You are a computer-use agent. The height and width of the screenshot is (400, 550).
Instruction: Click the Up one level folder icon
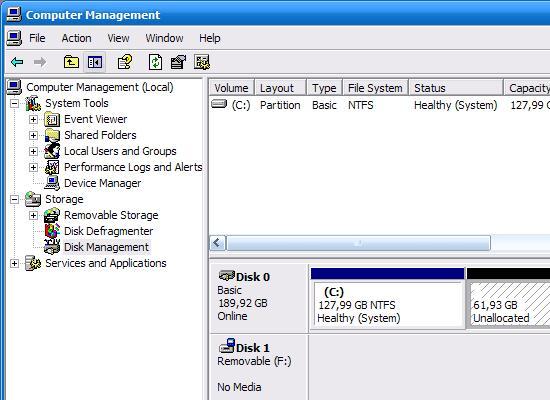coord(71,62)
